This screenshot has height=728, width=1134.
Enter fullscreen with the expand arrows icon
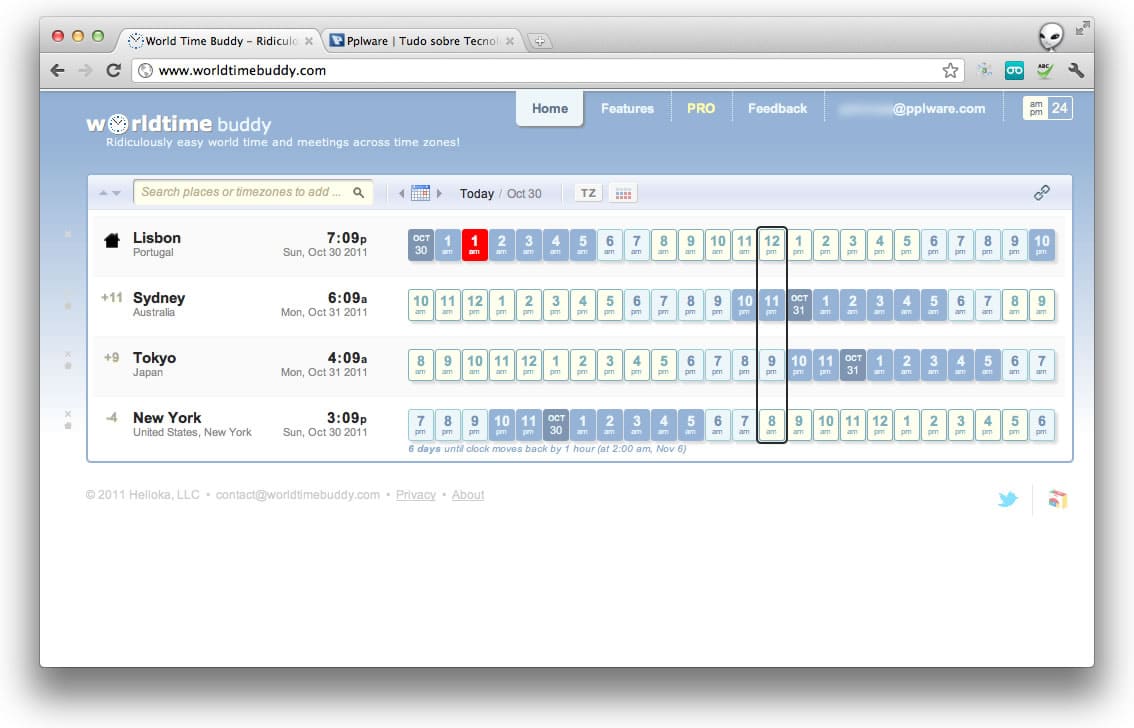(1082, 28)
